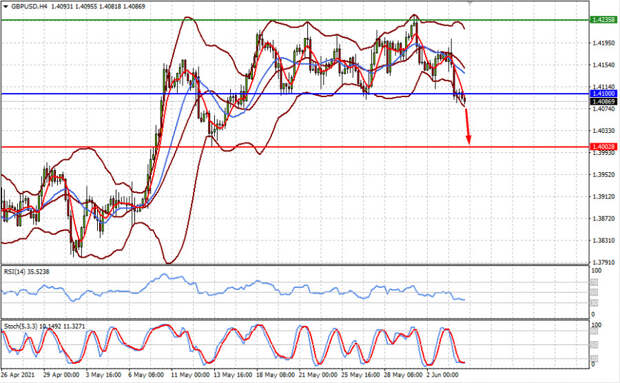The image size is (620, 383).
Task: Click the 18 May 08:00 time label
Action: pyautogui.click(x=275, y=375)
